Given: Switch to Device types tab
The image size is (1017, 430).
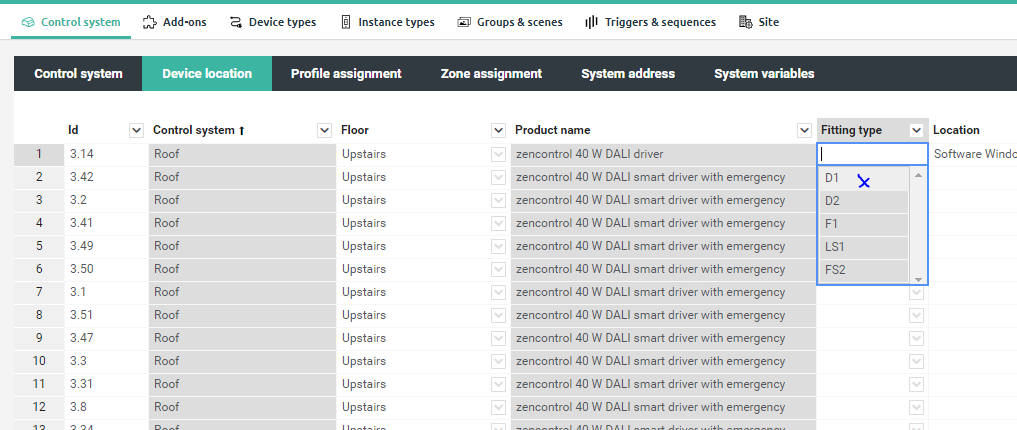Looking at the screenshot, I should tap(272, 22).
